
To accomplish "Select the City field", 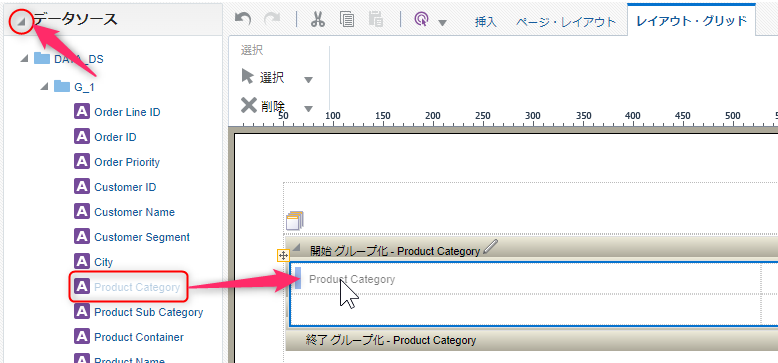I will 103,262.
